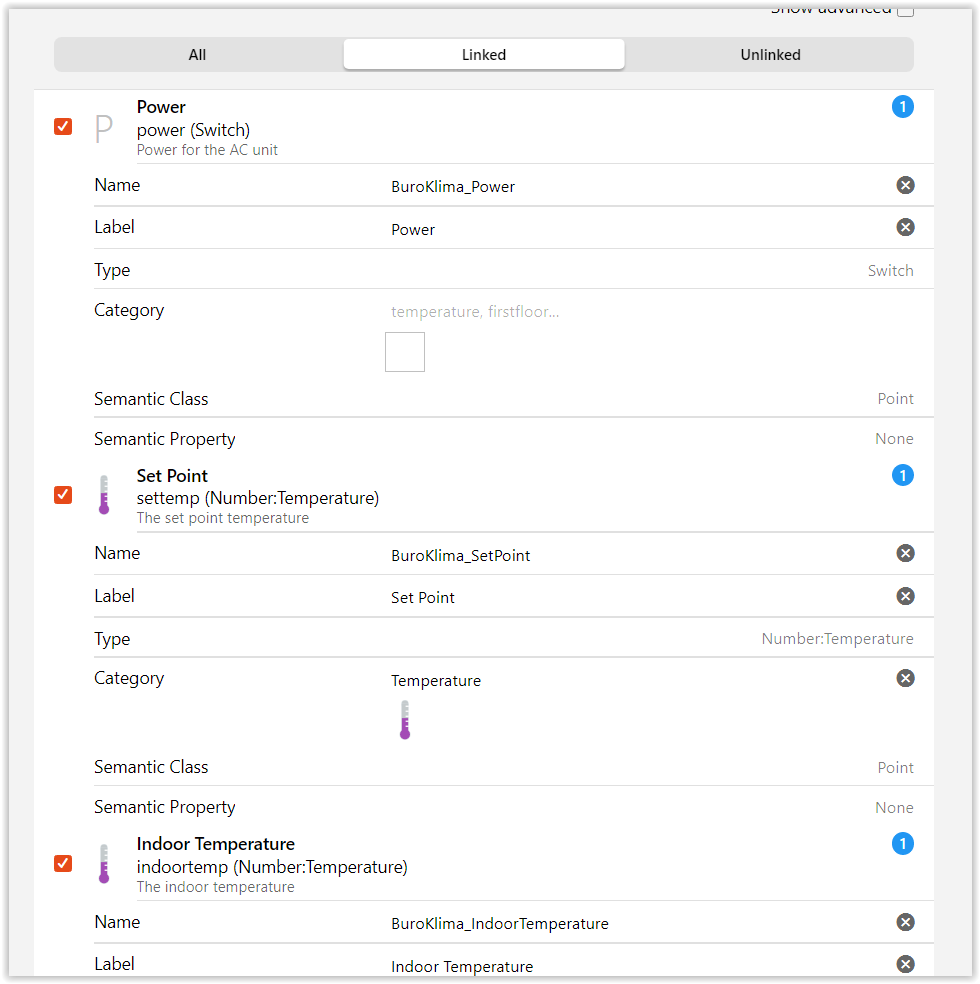Click the empty Power category icon preview
Screen dimensions: 980x984
coord(405,352)
